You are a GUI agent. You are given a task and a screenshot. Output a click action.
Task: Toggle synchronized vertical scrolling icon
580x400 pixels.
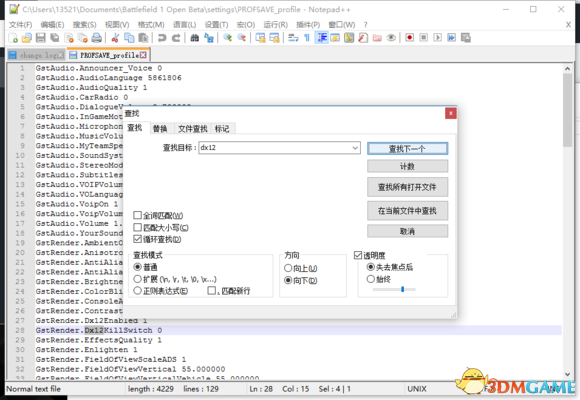[x=260, y=38]
